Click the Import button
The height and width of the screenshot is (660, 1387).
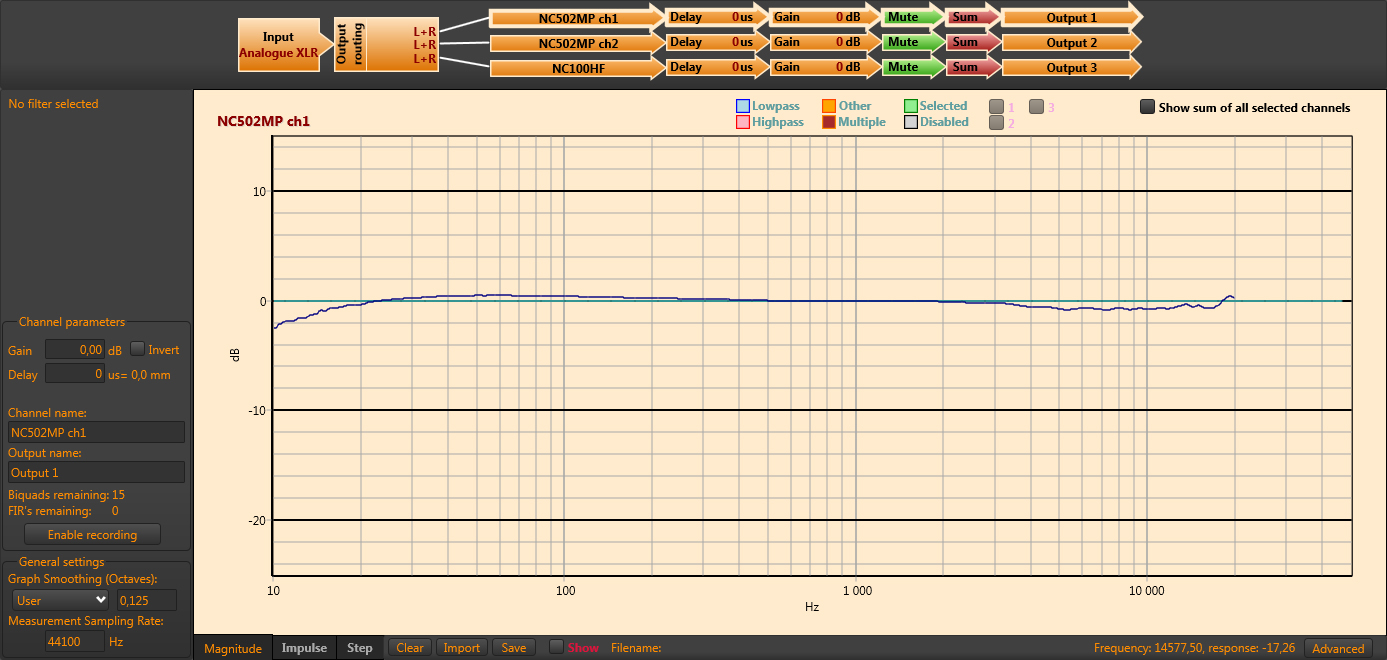[462, 648]
